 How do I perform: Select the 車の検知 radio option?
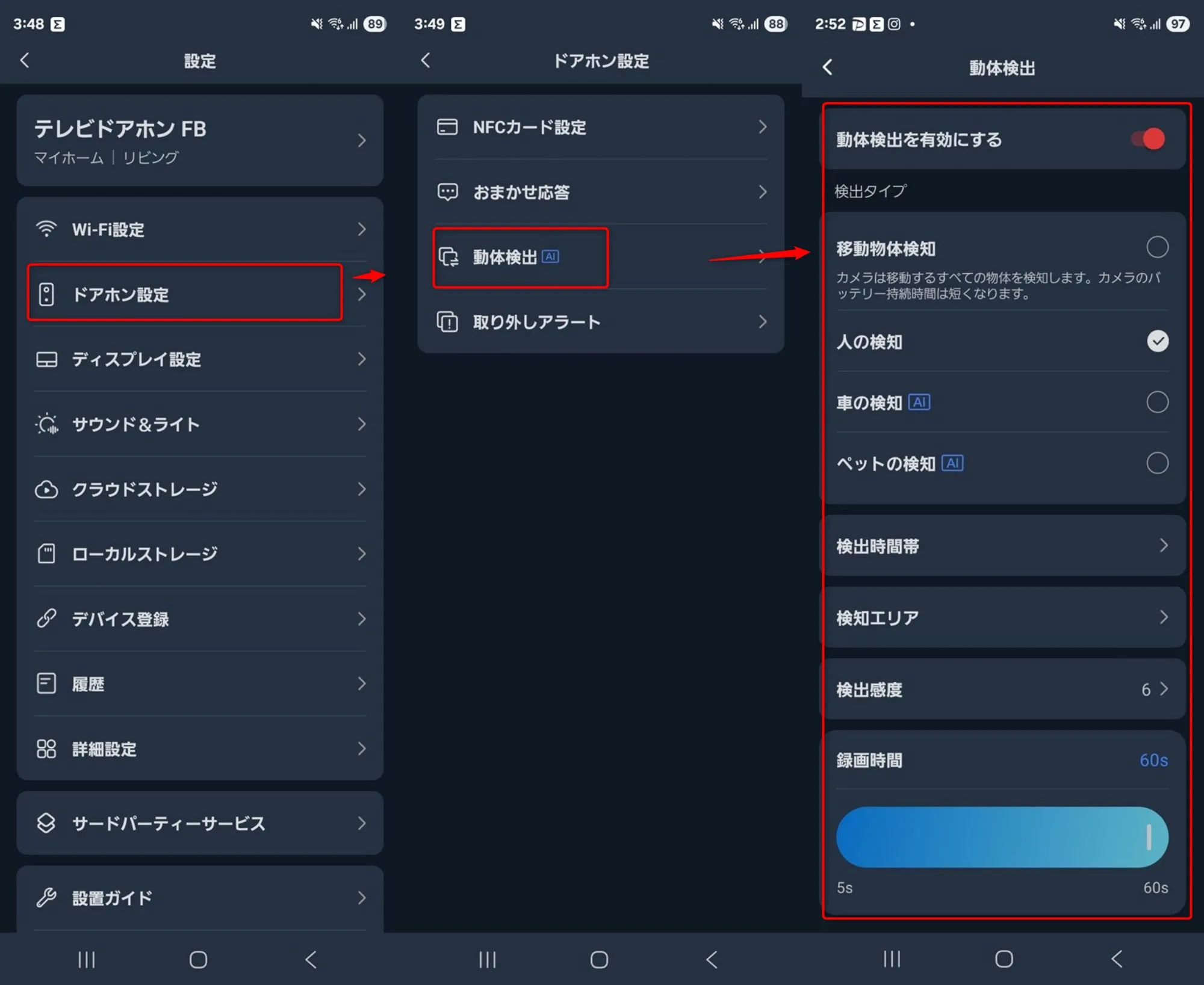1157,402
